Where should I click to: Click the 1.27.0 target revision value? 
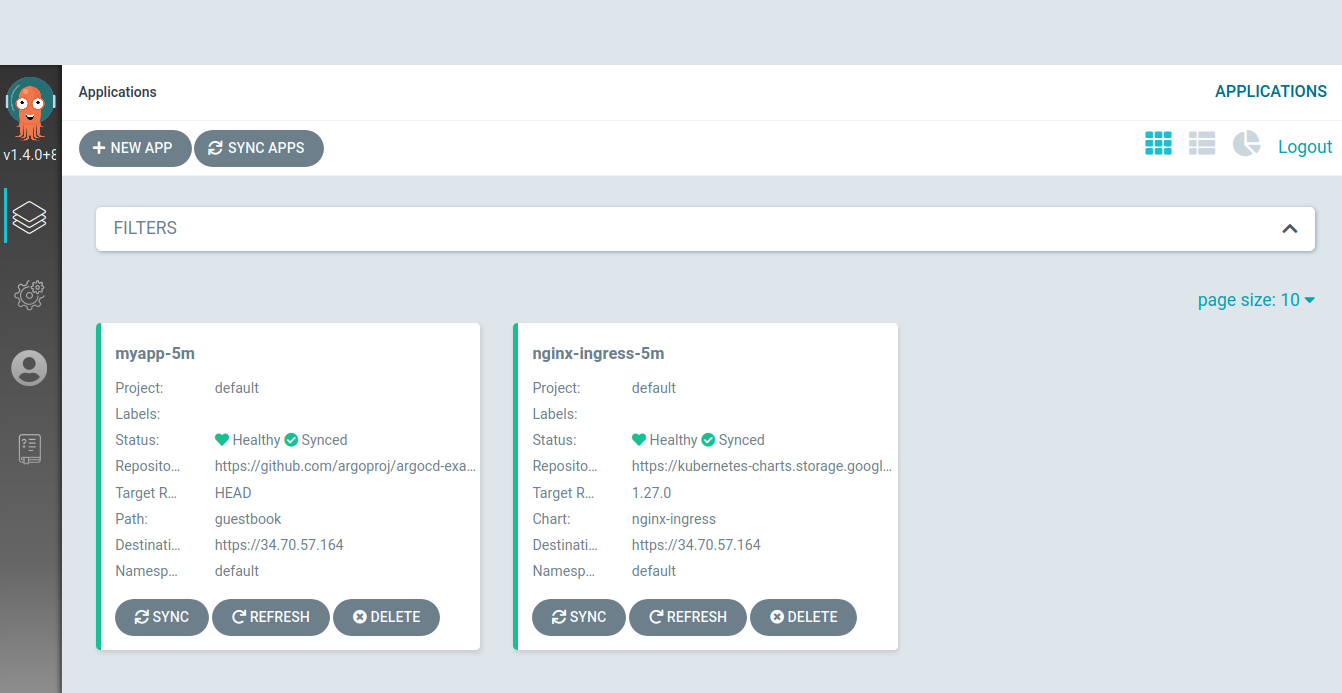[651, 493]
